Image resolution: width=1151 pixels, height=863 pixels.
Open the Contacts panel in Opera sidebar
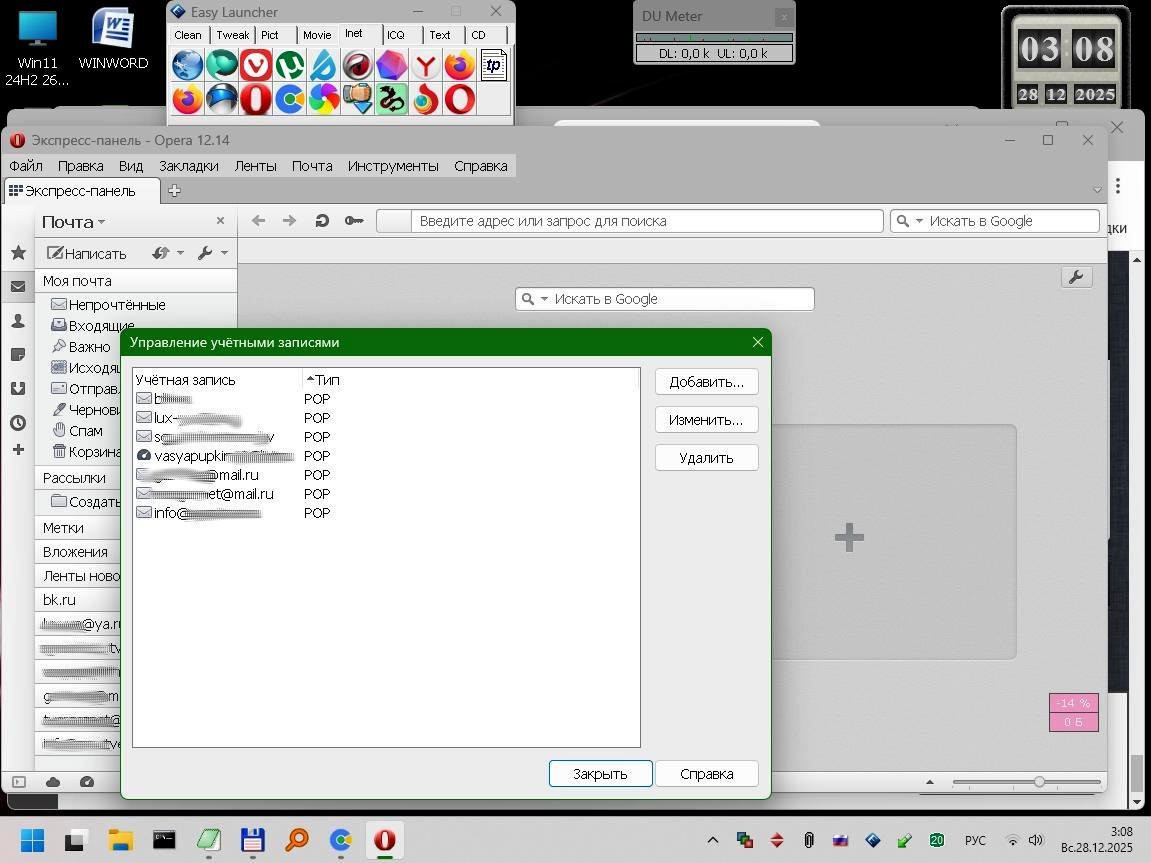pyautogui.click(x=18, y=321)
